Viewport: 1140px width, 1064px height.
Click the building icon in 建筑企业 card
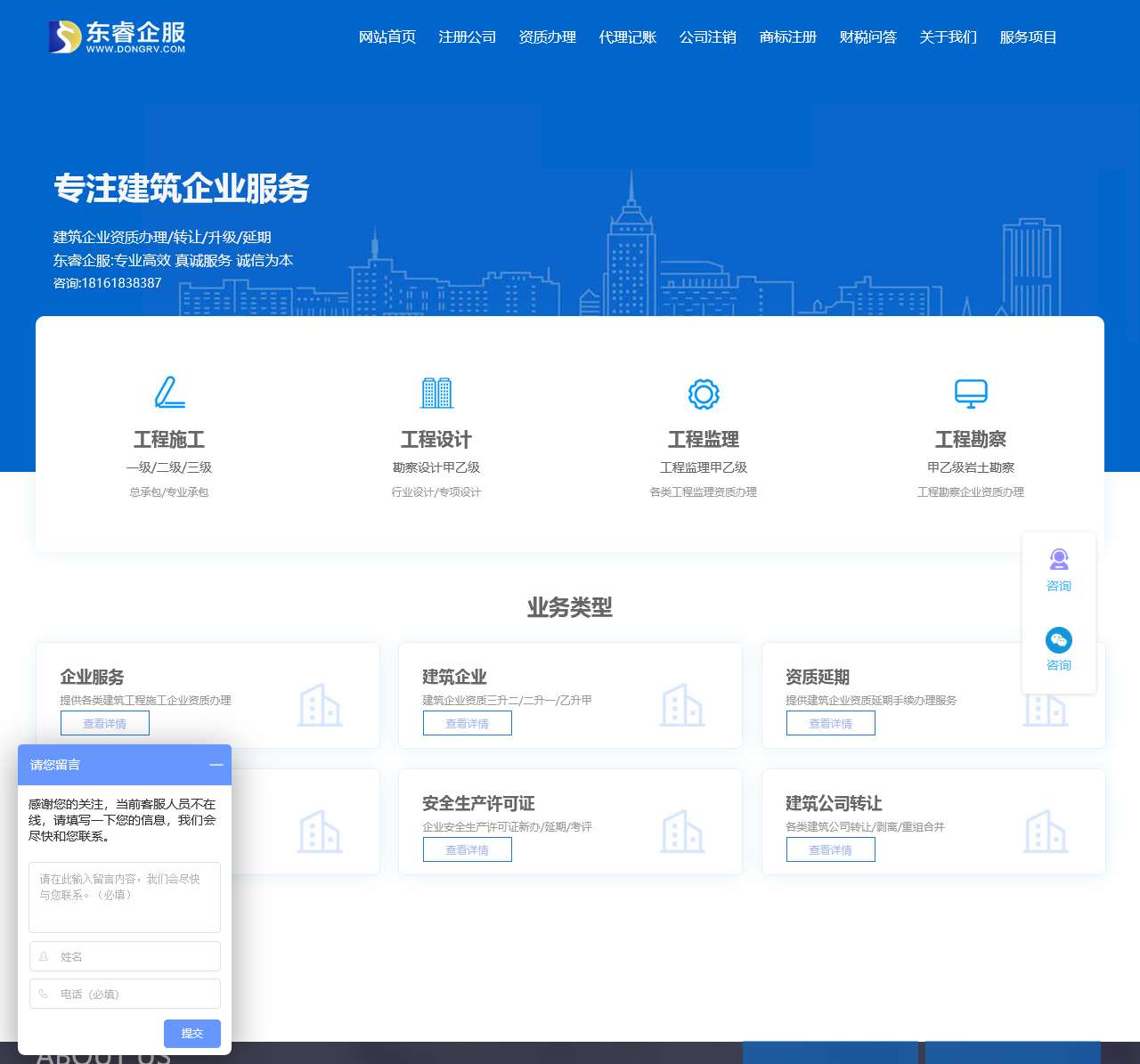coord(682,705)
